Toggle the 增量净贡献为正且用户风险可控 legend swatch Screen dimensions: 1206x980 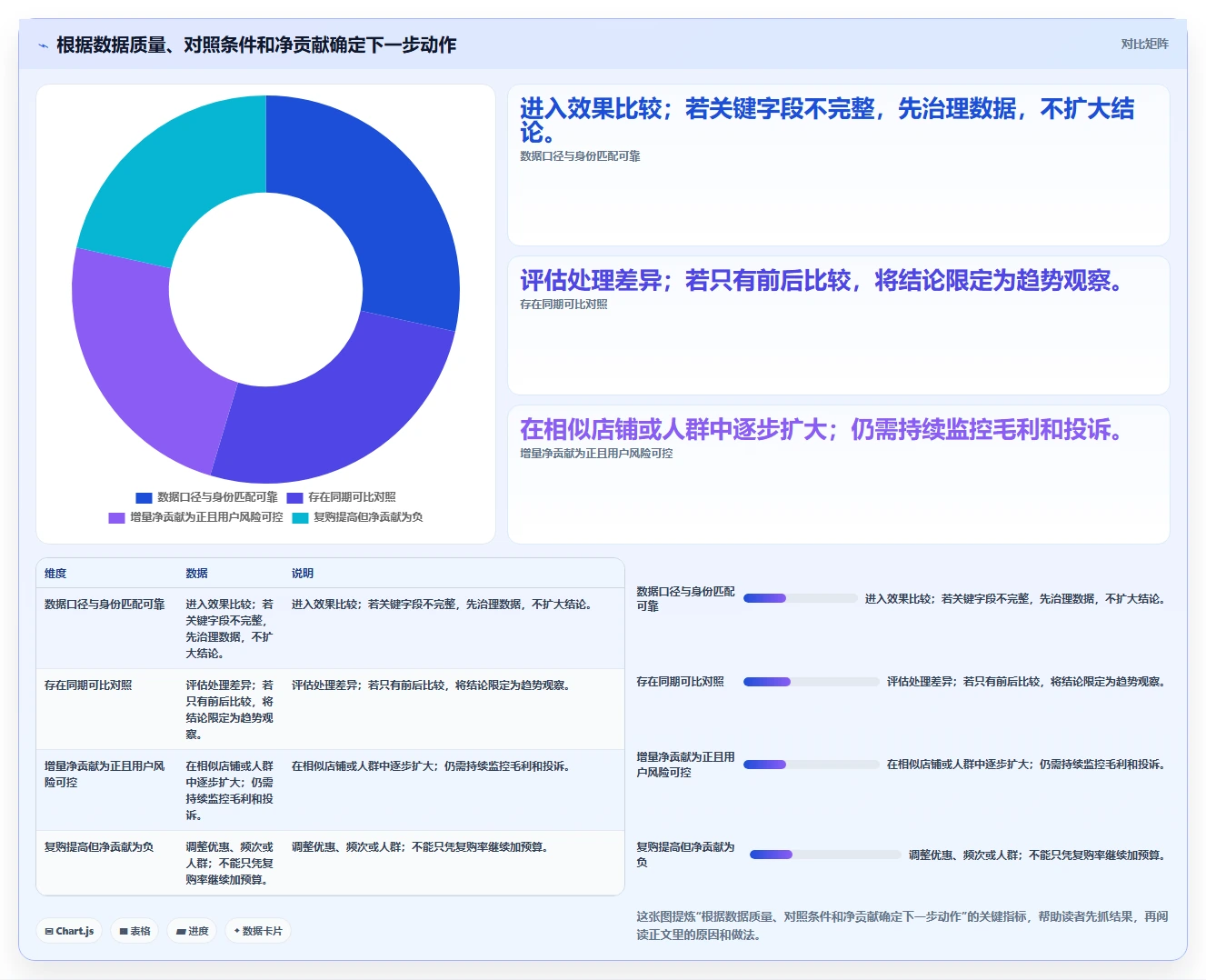point(116,517)
